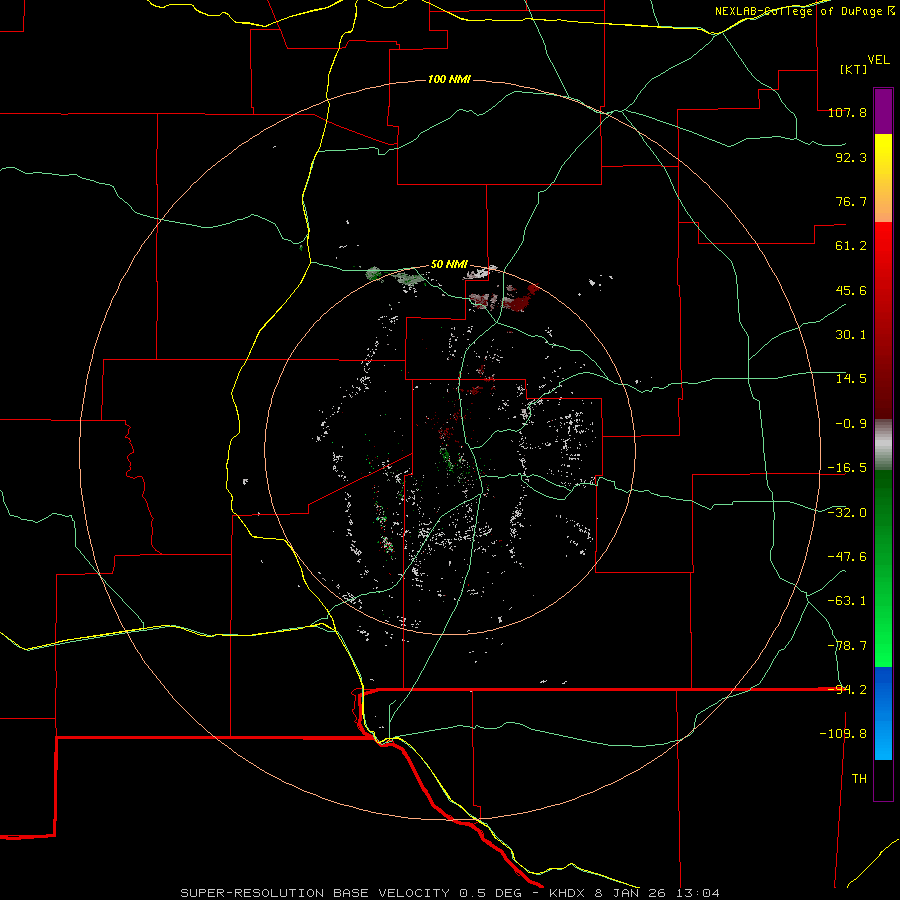Select the 76.7 velocity scale value

pyautogui.click(x=851, y=201)
